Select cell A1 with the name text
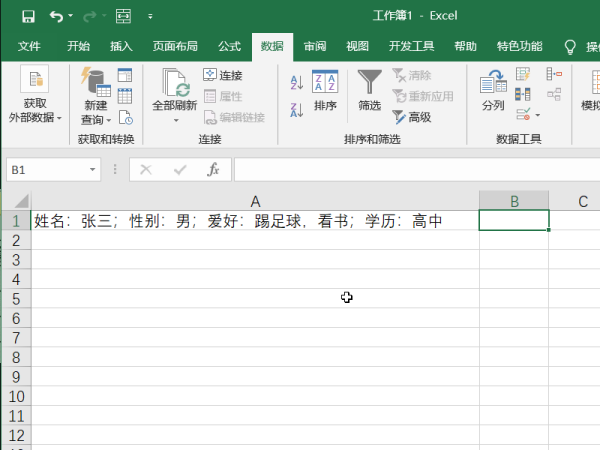Screen dimensions: 600x450 tap(255, 221)
